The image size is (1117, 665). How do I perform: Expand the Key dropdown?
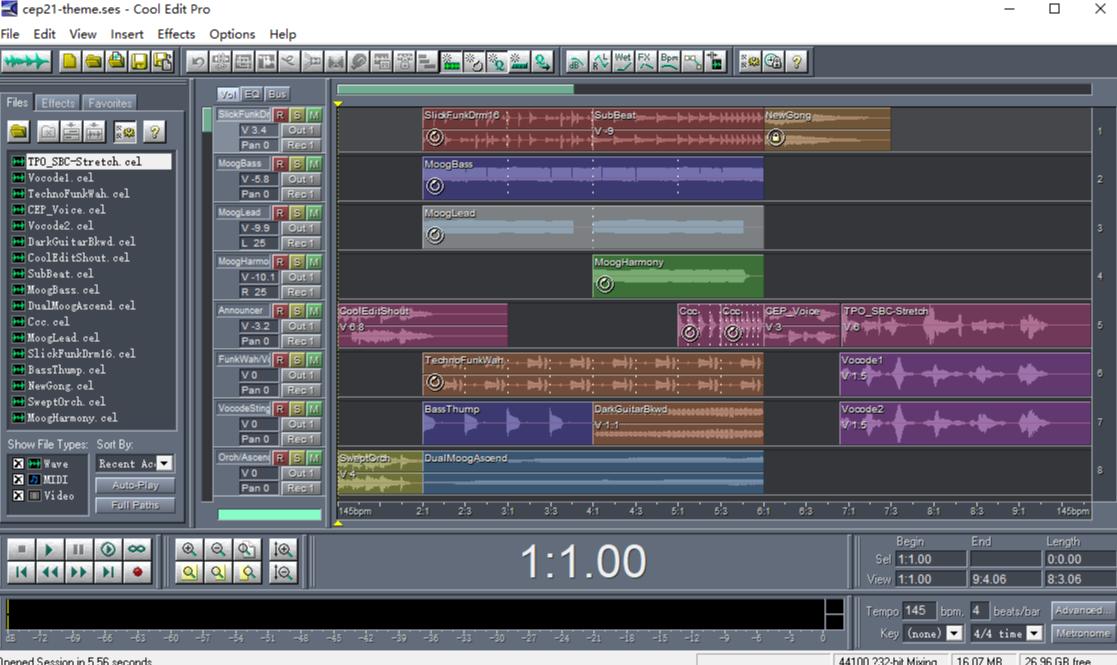[x=953, y=634]
